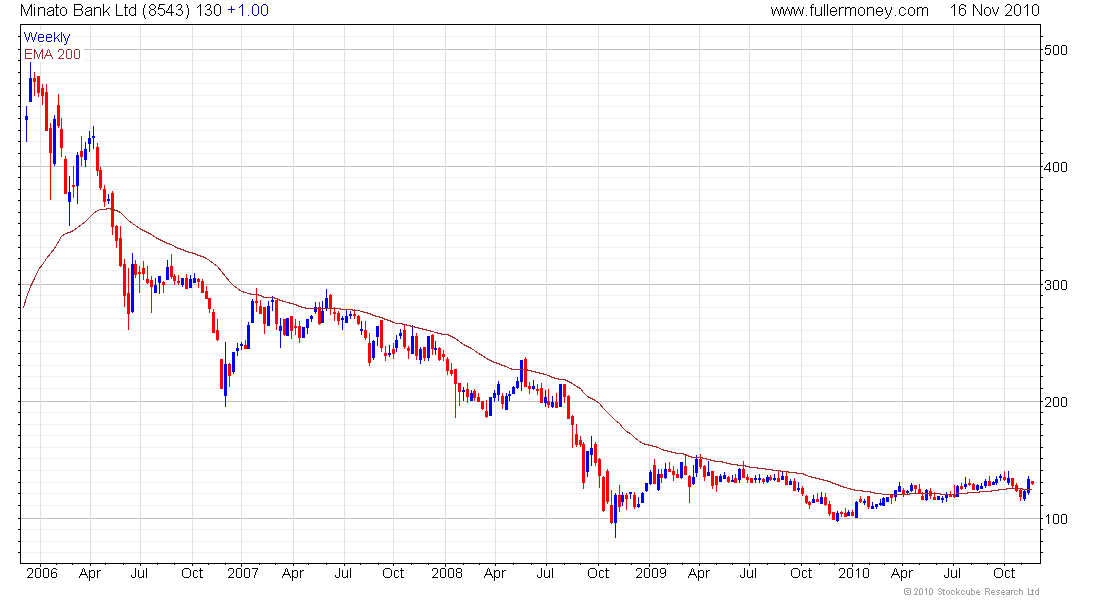
Task: Click the change value '+1.00'
Action: (x=248, y=11)
